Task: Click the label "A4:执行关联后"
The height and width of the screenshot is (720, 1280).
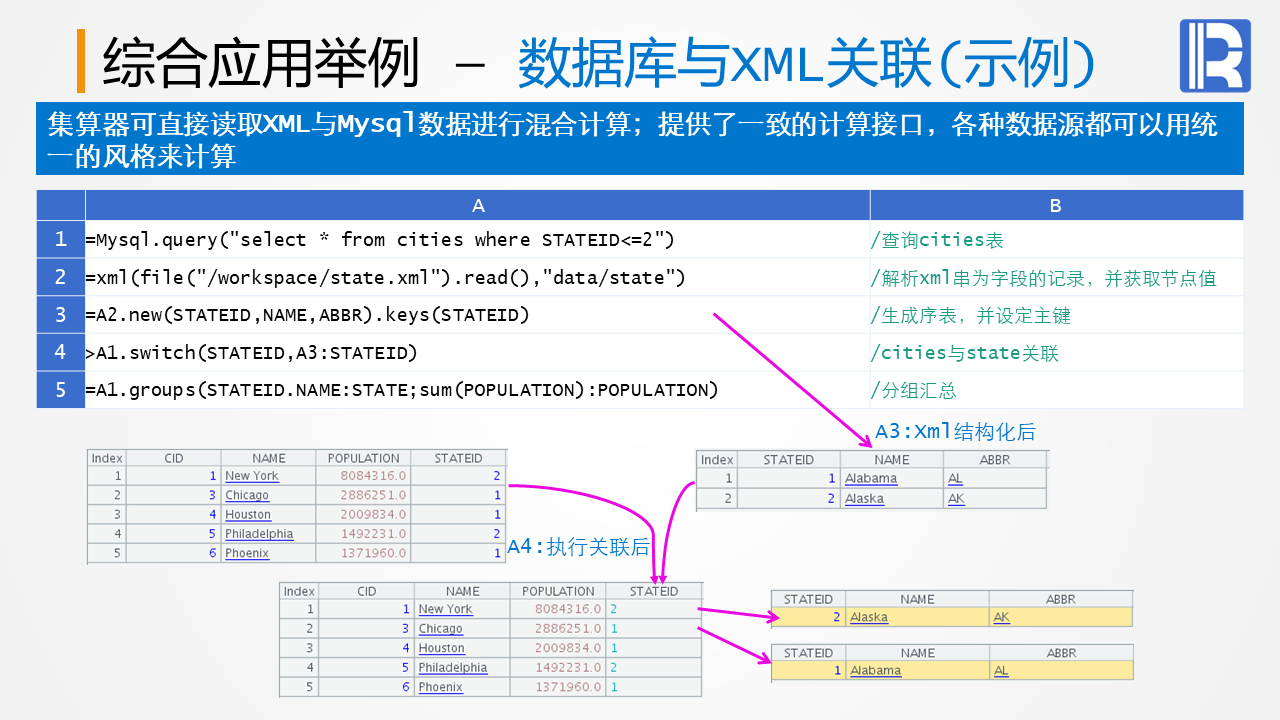Action: point(578,547)
